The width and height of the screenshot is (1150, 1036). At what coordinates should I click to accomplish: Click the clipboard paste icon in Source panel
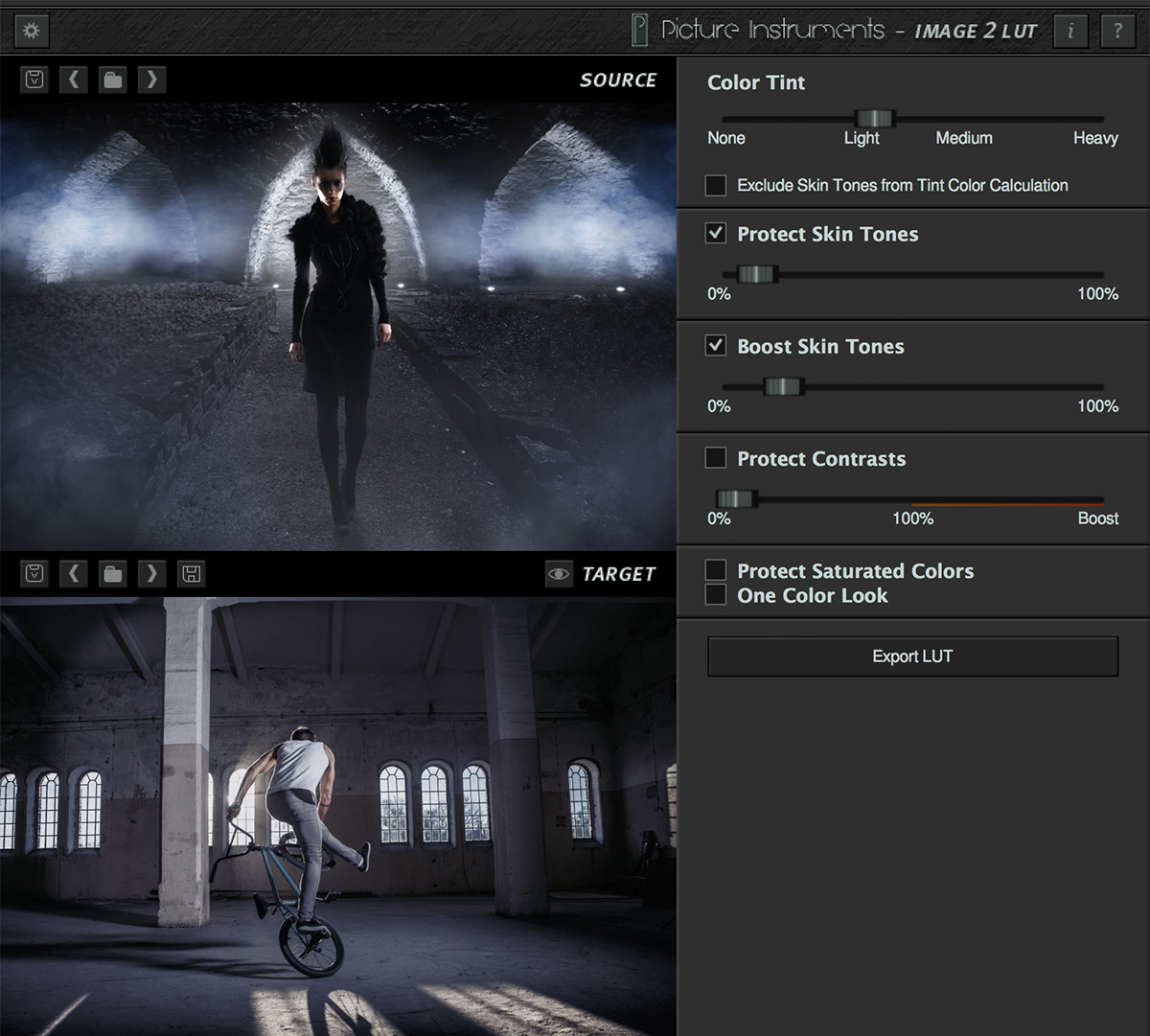34,80
